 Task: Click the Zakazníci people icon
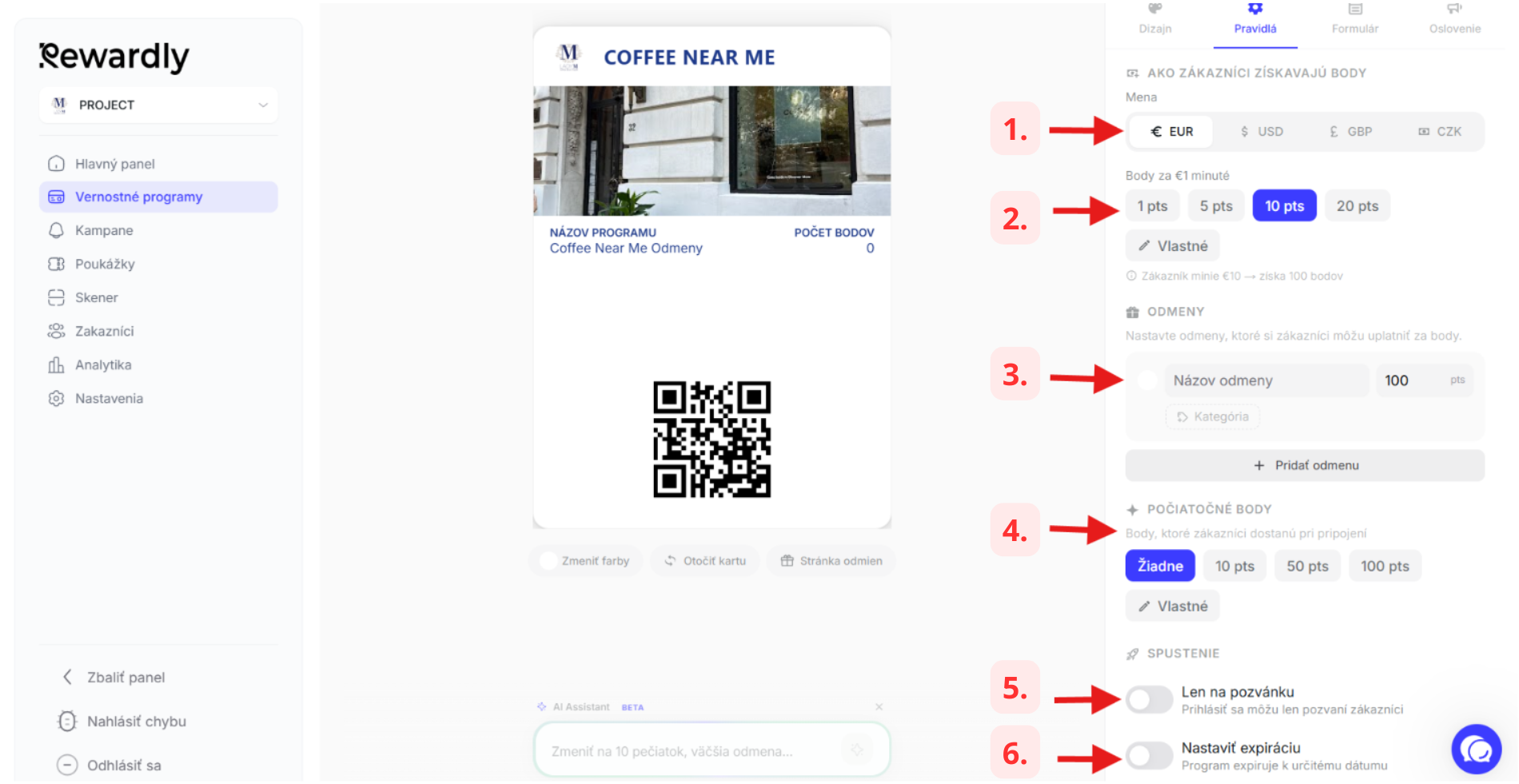[x=56, y=332]
